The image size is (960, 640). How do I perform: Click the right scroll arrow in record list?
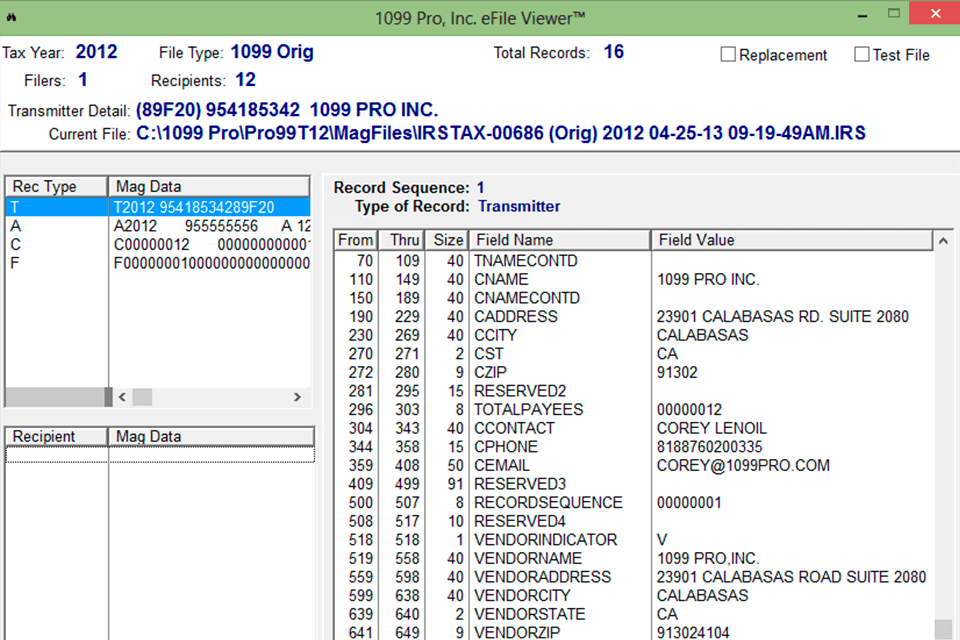click(298, 397)
